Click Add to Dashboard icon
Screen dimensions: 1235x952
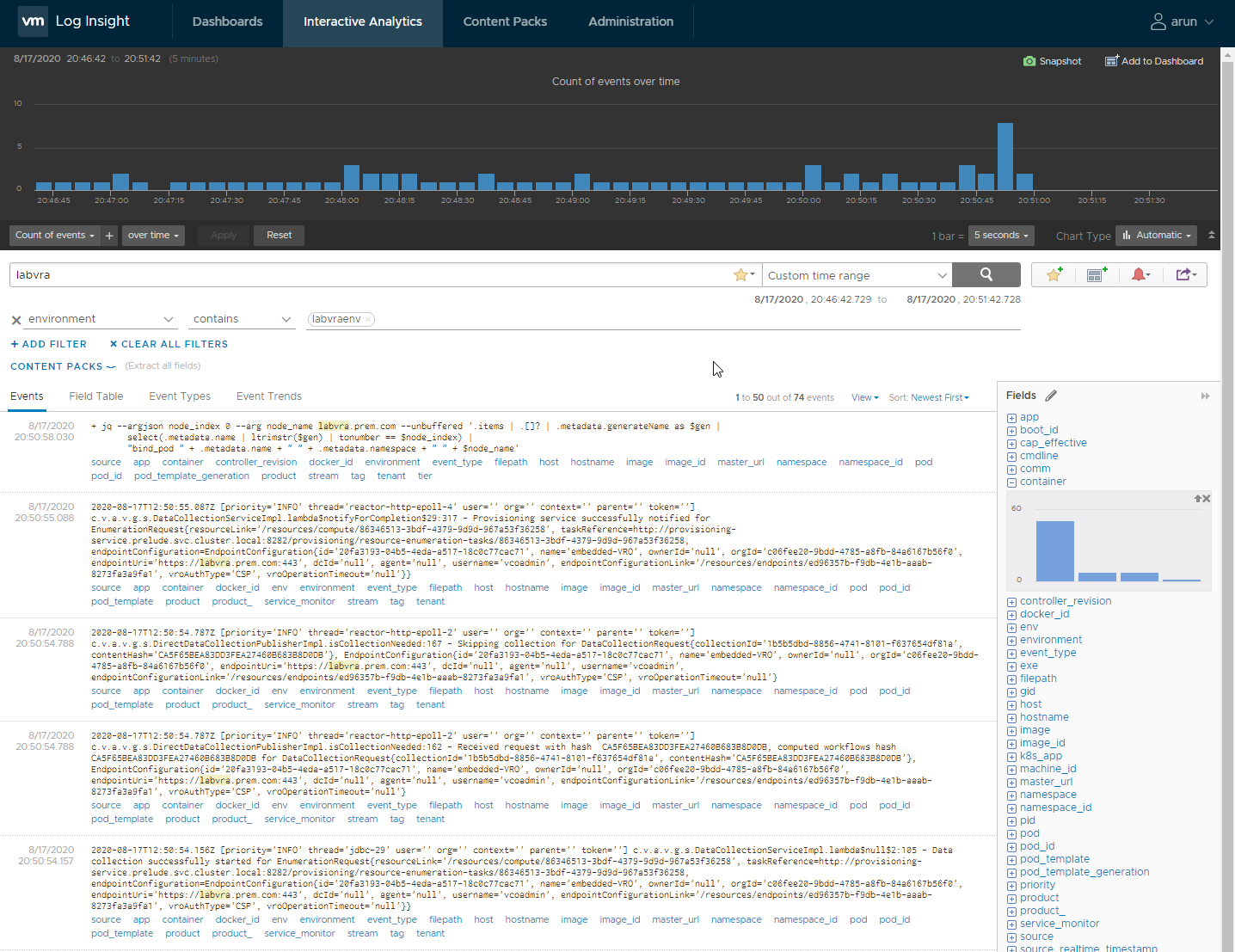(1111, 61)
